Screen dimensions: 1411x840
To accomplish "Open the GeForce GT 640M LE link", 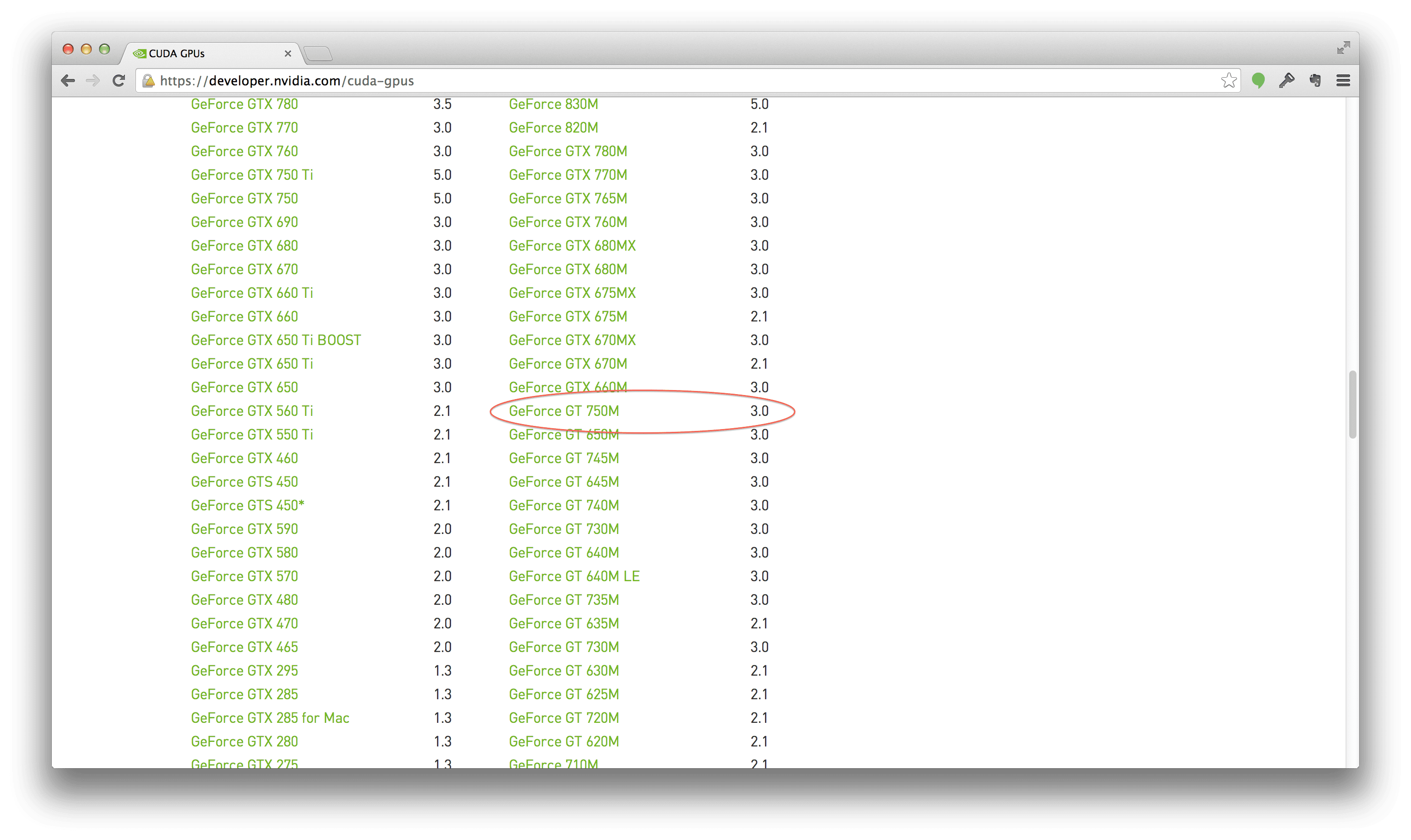I will pos(574,576).
